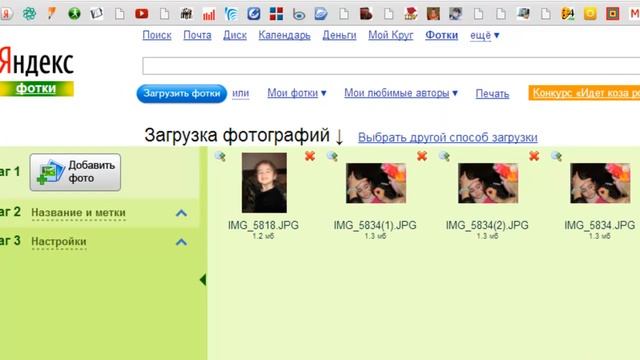Click the teal atom bookmark icon

pyautogui.click(x=29, y=14)
